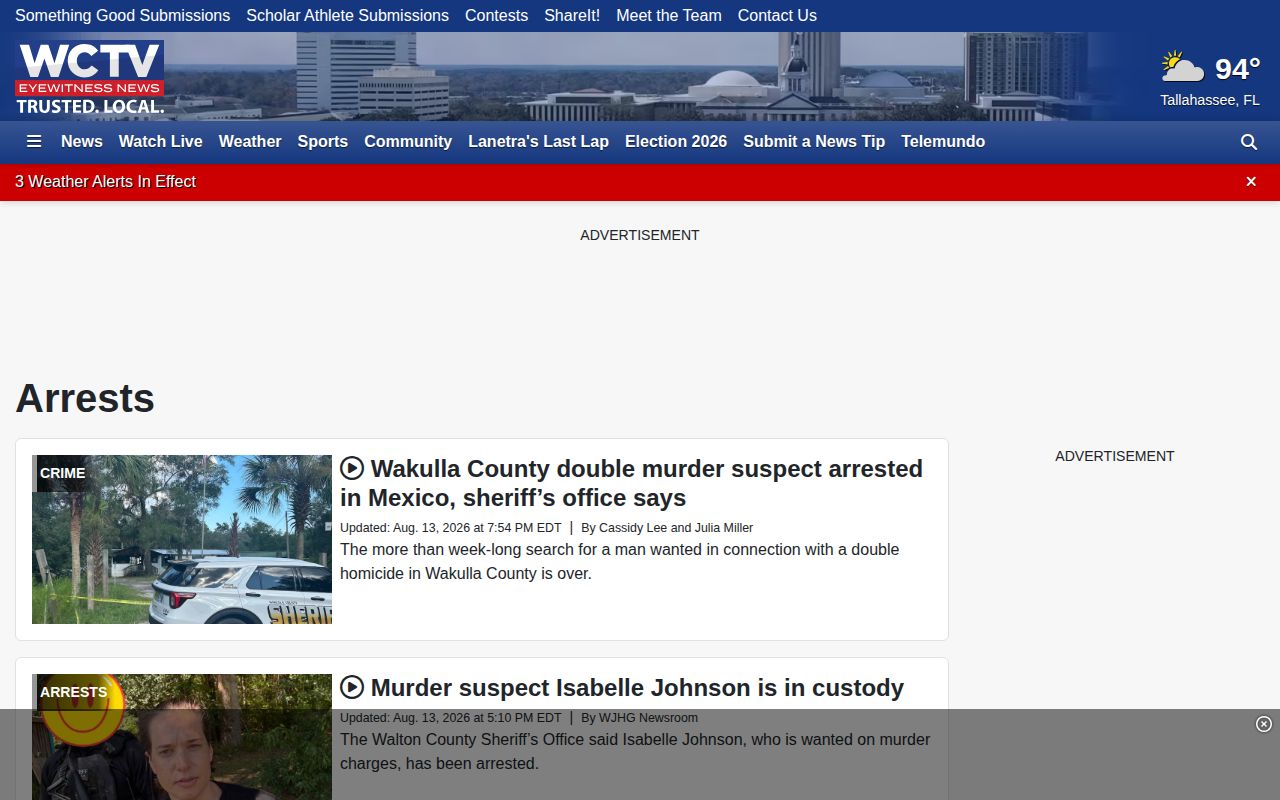This screenshot has height=800, width=1280.
Task: Close the bottom overlay ad
Action: pos(1264,724)
